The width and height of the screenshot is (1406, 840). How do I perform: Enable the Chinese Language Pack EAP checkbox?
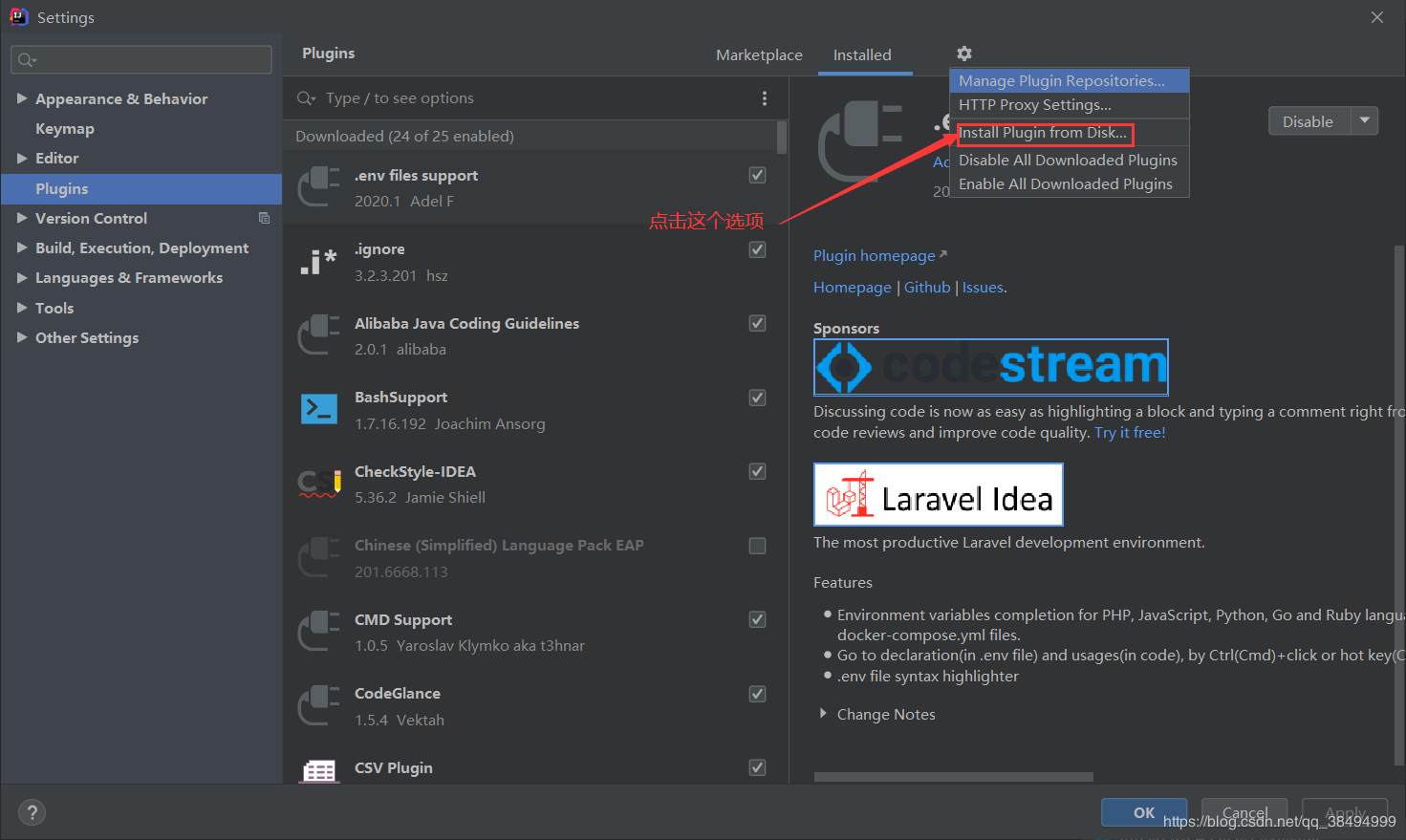(758, 546)
